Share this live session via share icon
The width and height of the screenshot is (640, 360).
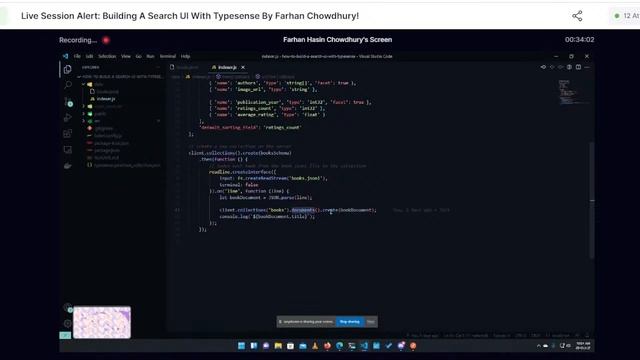577,16
